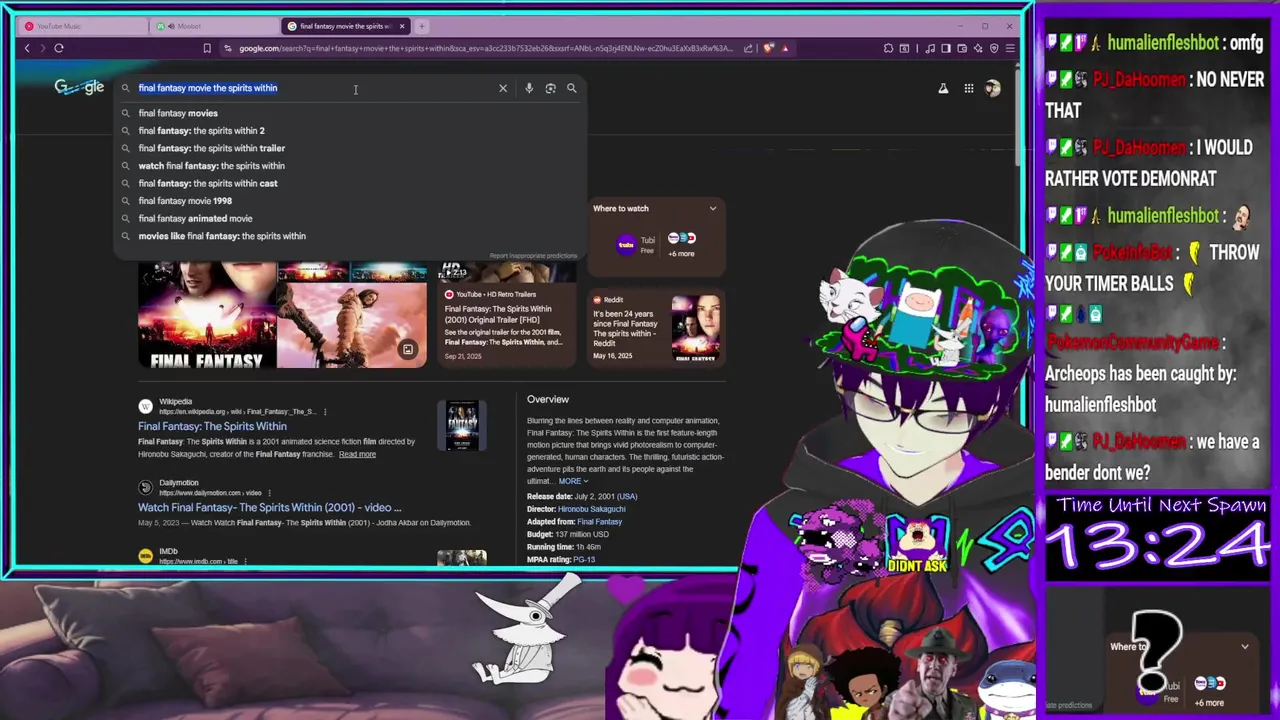Open media control music note icon
This screenshot has height=720, width=1280.
coord(931,48)
